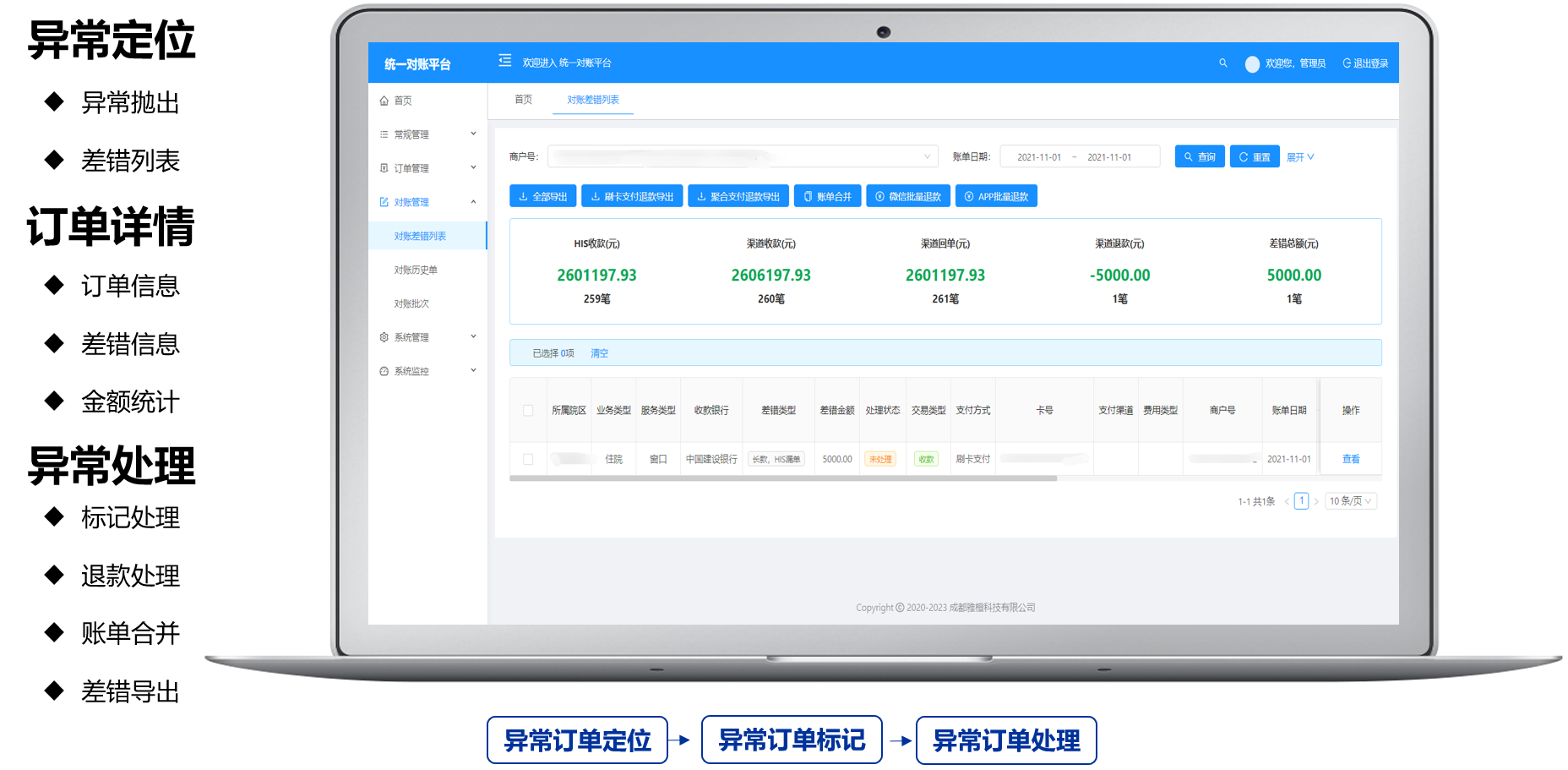Expand more filters via 展开
1568x770 pixels.
1299,157
